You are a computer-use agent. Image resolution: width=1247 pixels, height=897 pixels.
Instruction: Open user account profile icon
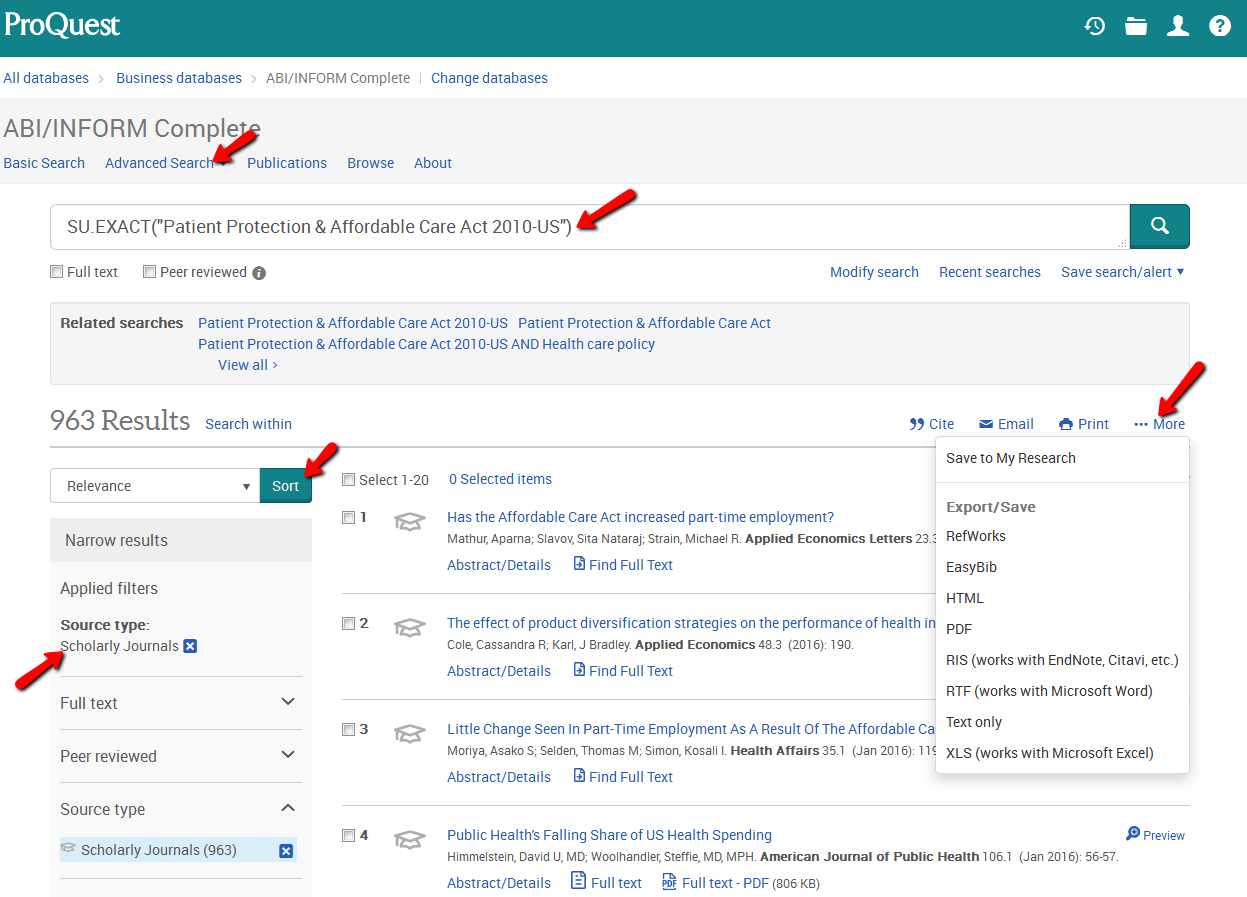click(x=1178, y=26)
